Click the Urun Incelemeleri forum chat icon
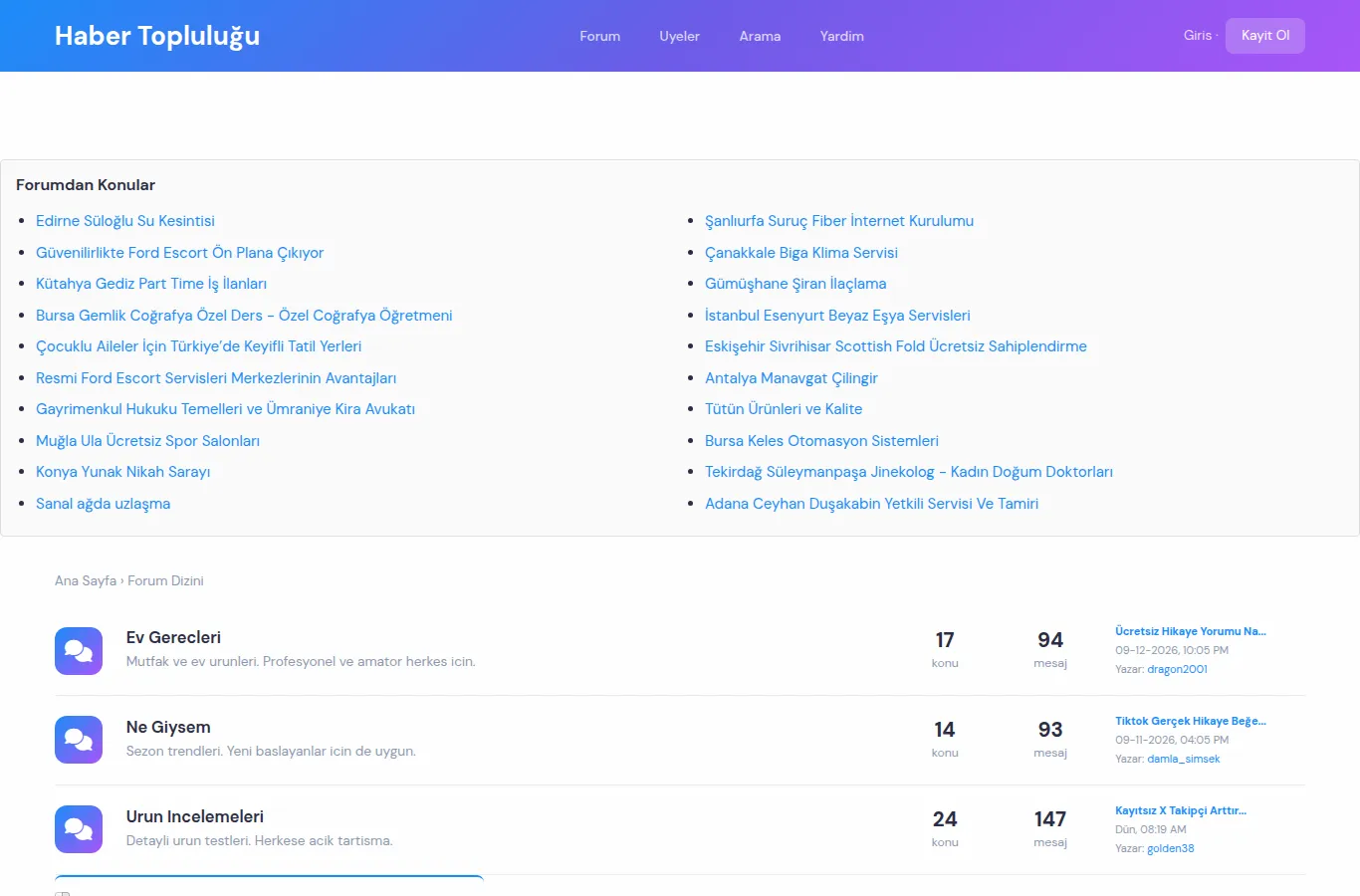 [79, 829]
